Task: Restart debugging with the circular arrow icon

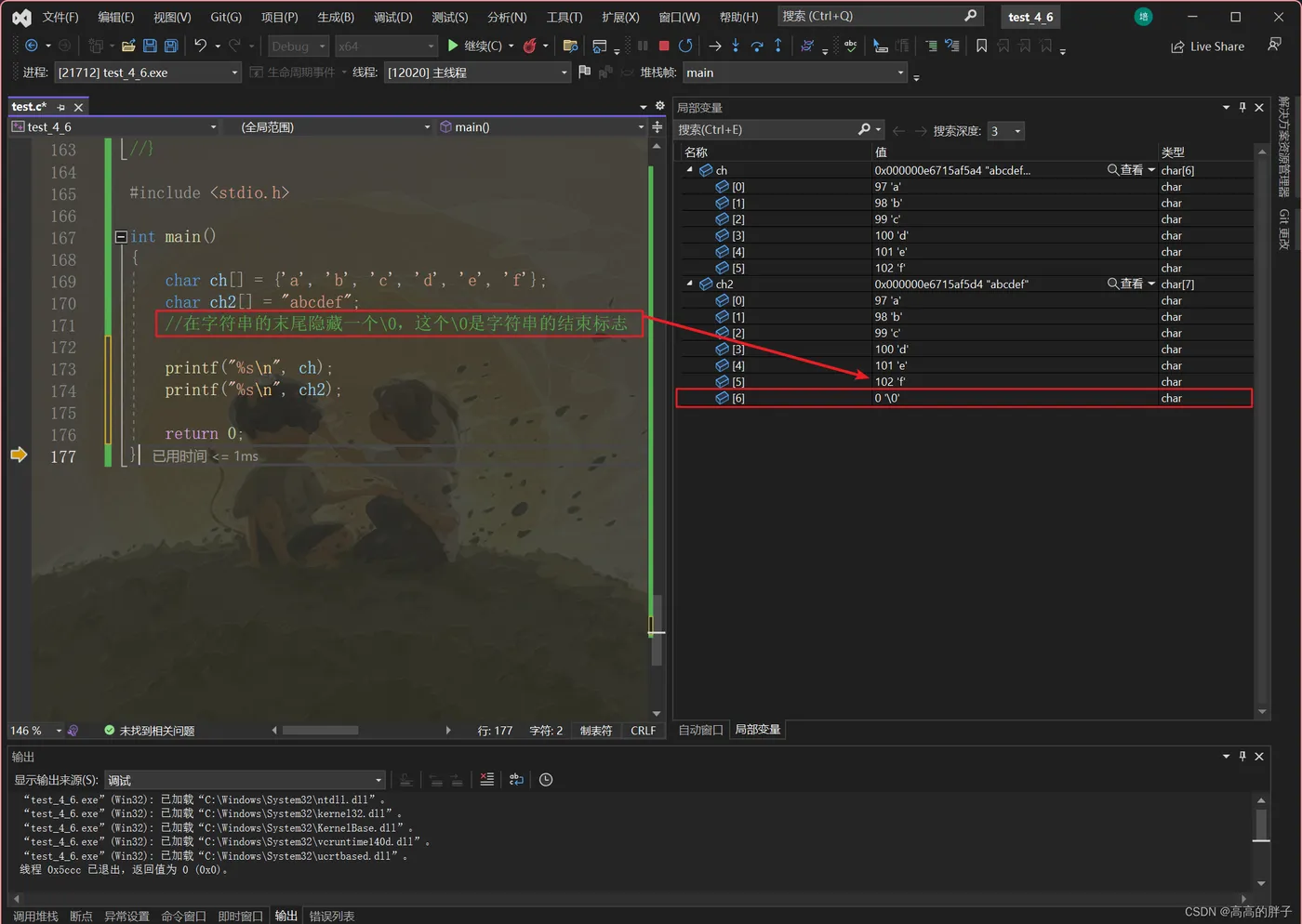Action: coord(685,46)
